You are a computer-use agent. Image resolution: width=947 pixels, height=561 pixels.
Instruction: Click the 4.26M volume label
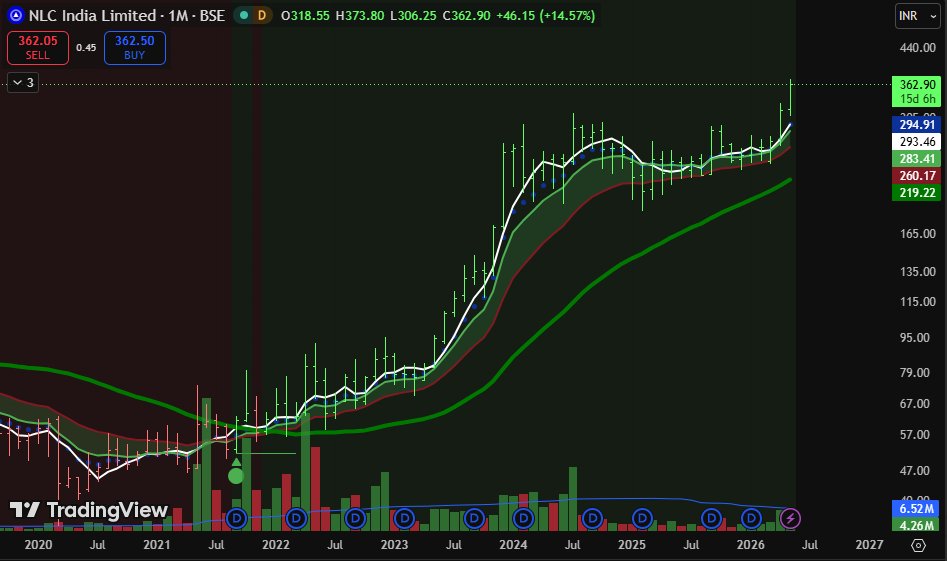click(x=916, y=525)
